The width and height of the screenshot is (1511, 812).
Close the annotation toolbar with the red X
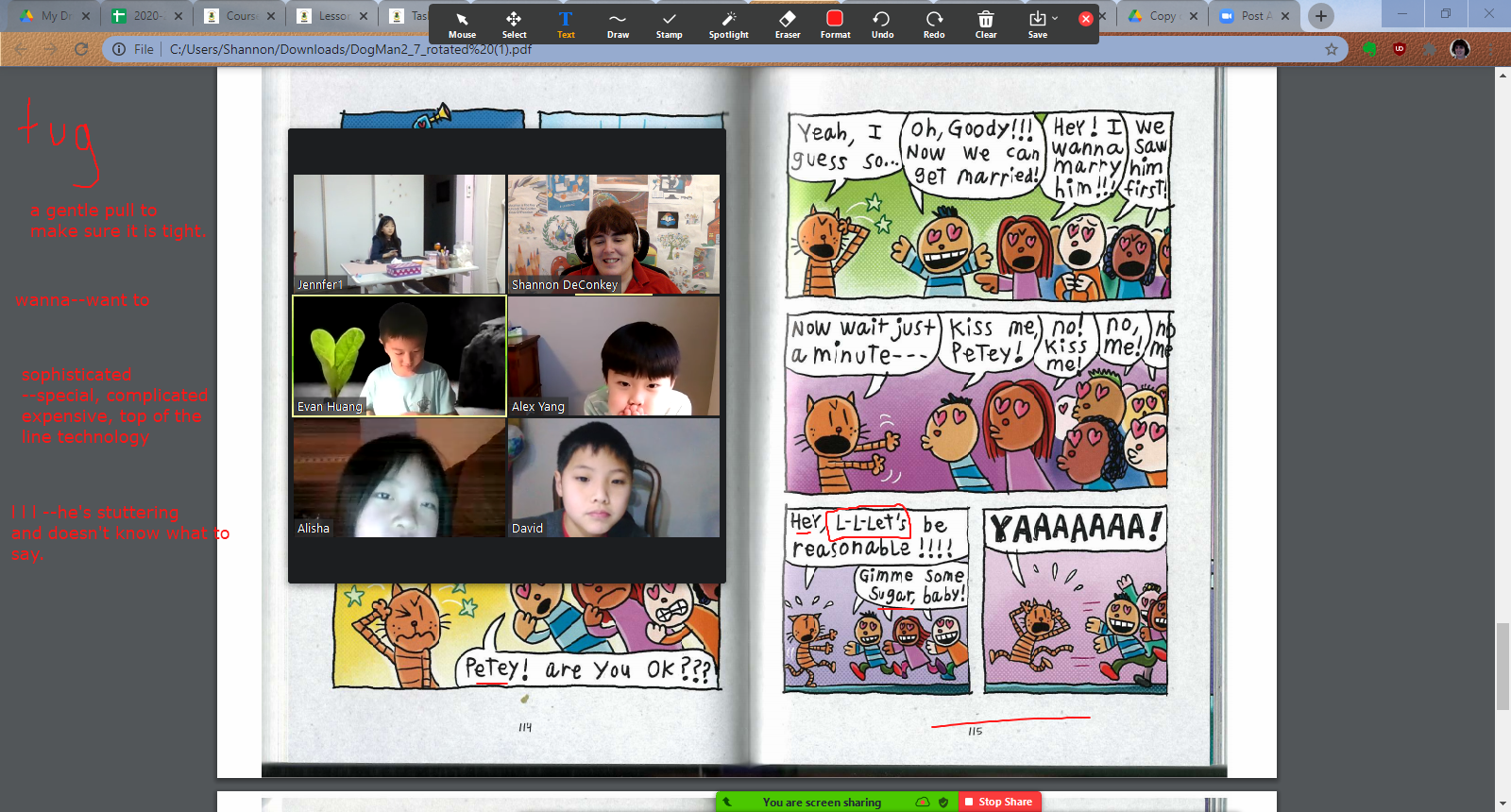(1086, 18)
